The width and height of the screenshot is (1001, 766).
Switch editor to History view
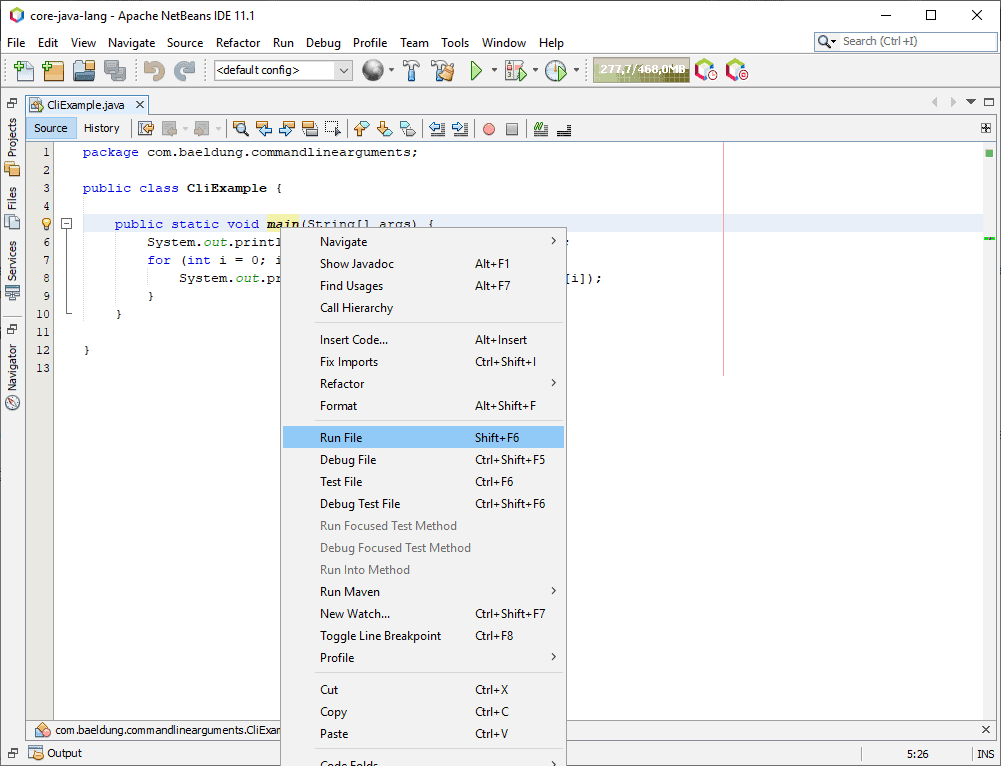tap(101, 128)
